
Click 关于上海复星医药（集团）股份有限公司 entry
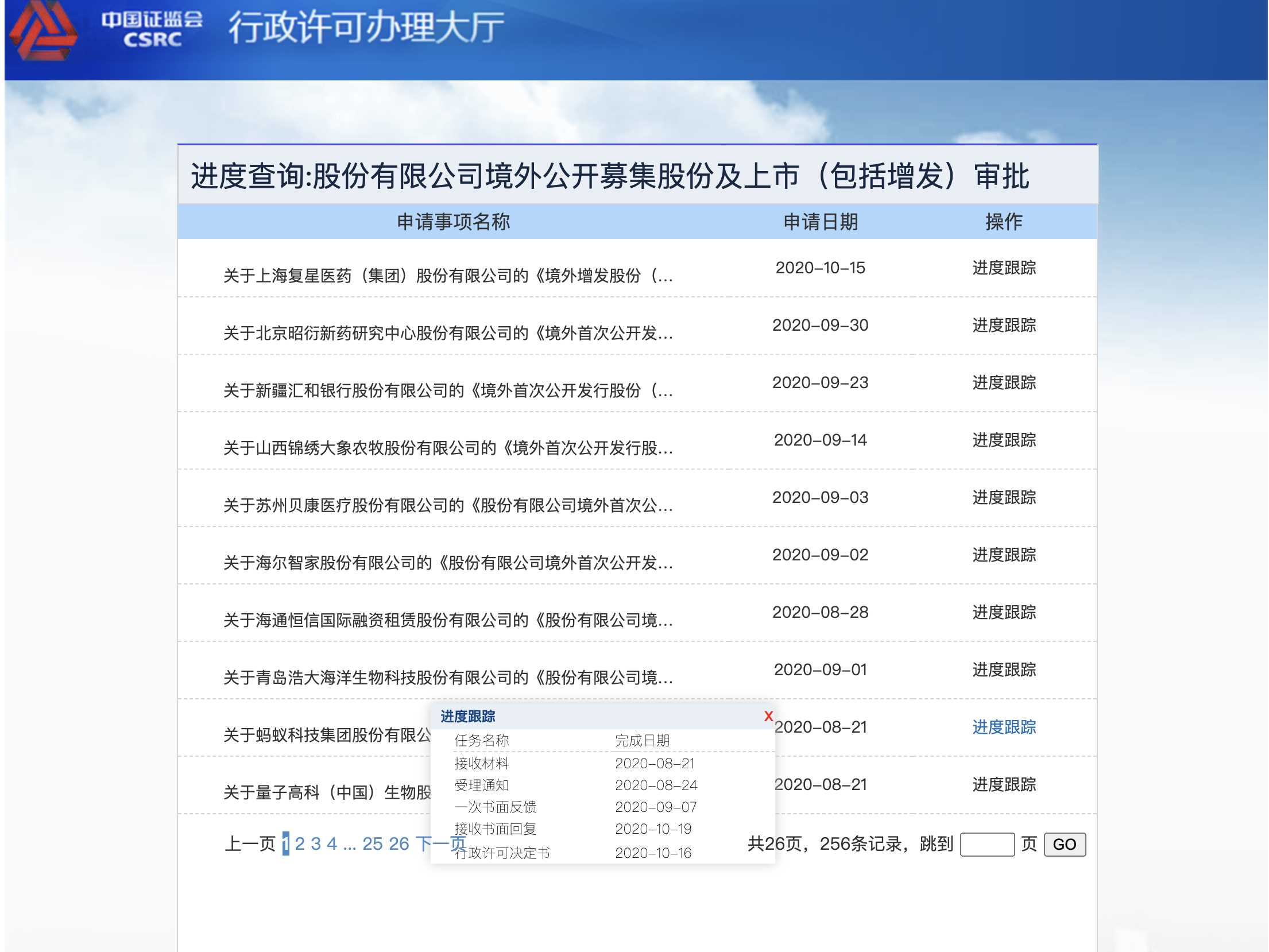pyautogui.click(x=448, y=276)
